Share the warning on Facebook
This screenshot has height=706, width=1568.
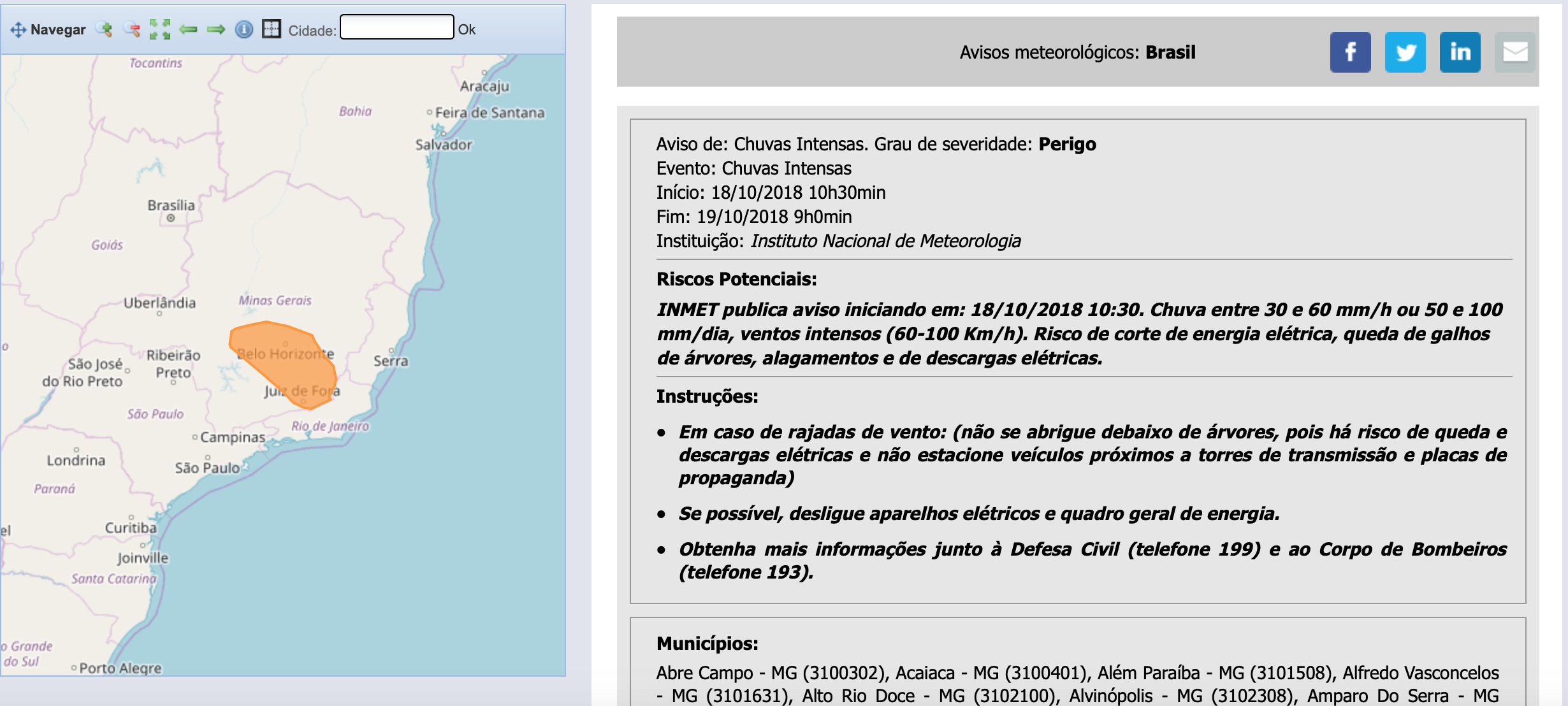click(1350, 52)
